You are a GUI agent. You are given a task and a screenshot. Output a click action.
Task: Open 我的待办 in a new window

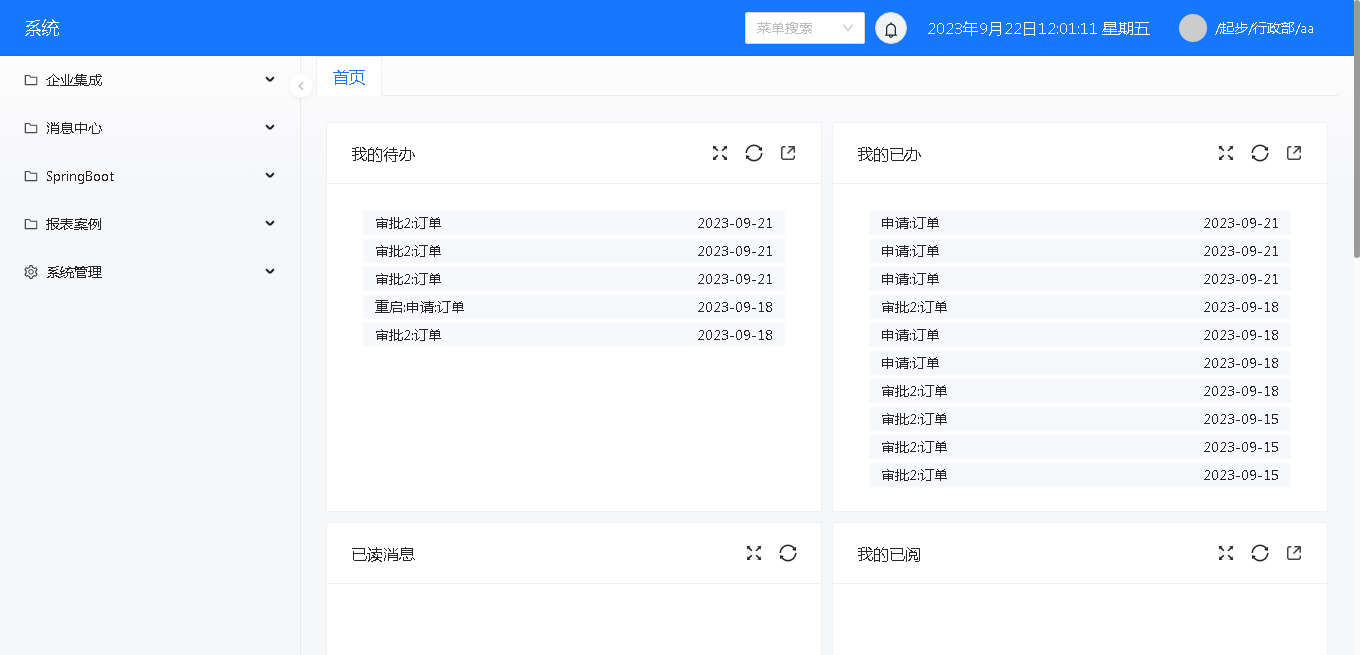pyautogui.click(x=788, y=153)
